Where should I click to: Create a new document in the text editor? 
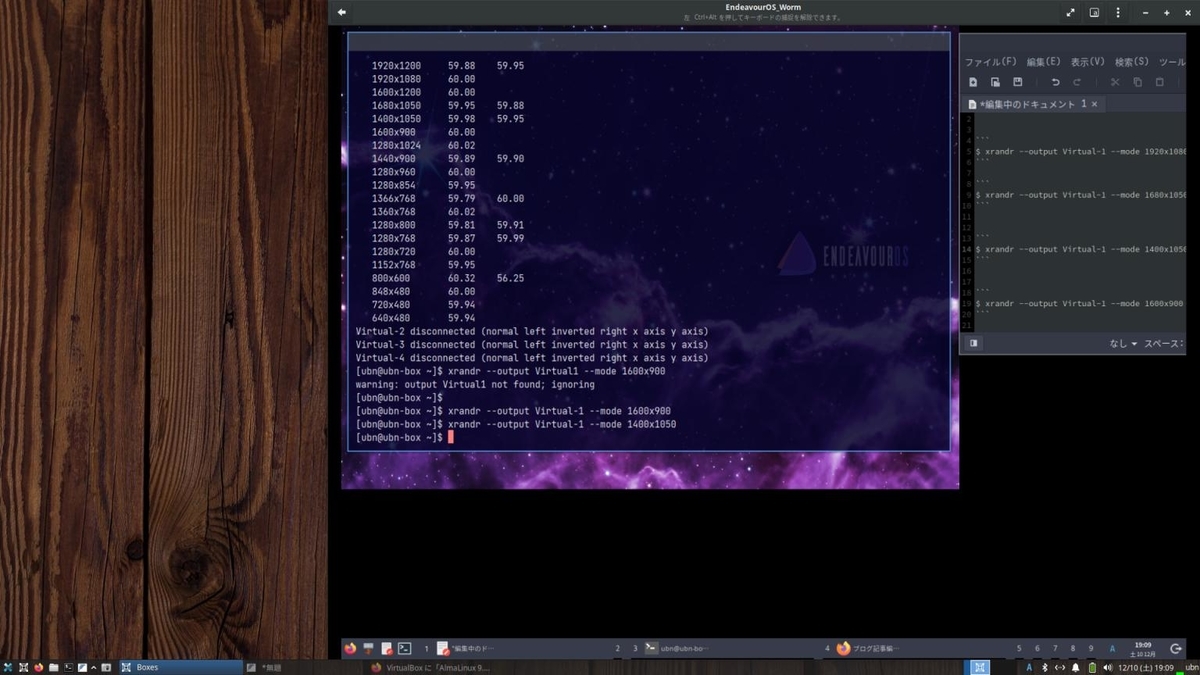pyautogui.click(x=973, y=82)
